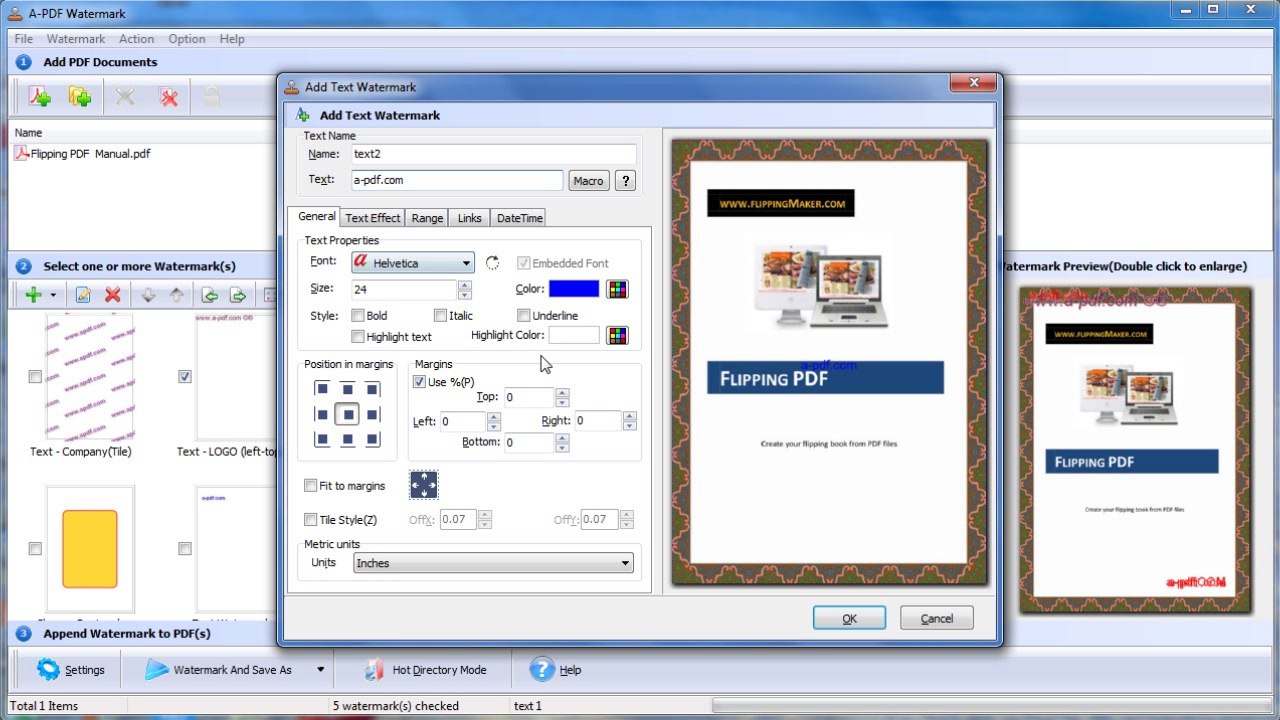Select center position in margins
This screenshot has width=1280, height=720.
[347, 414]
